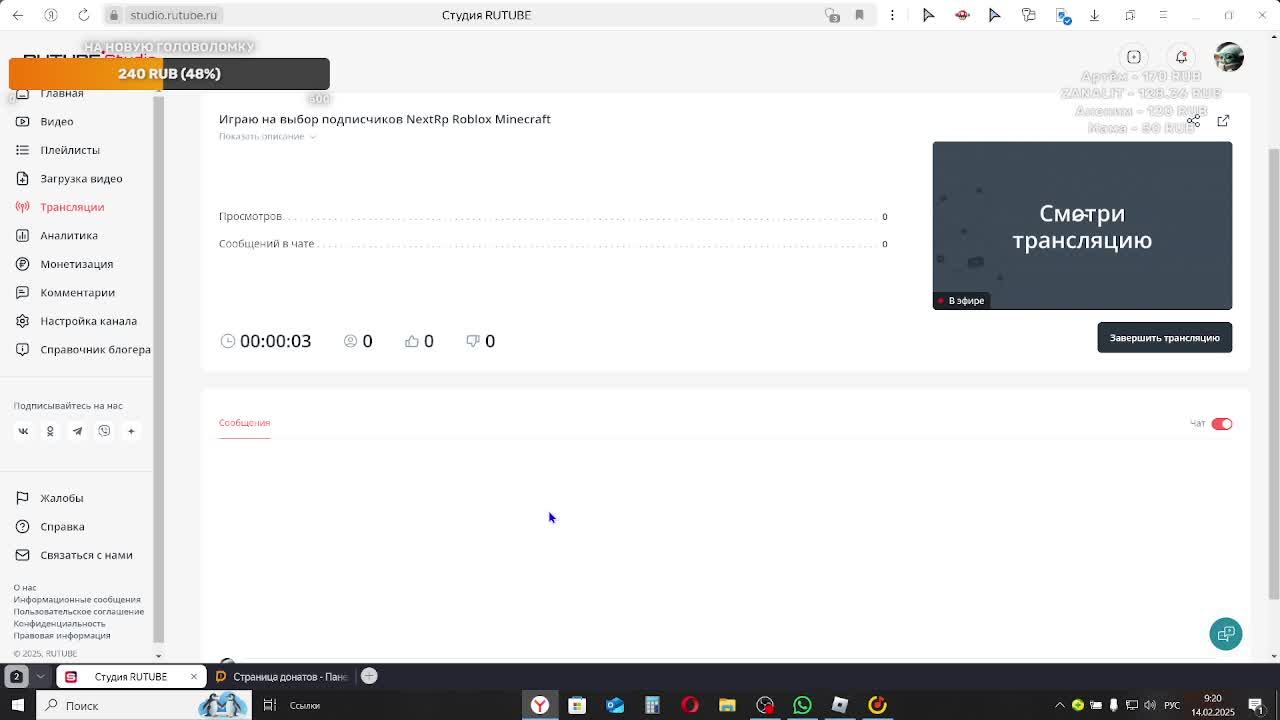The height and width of the screenshot is (720, 1280).
Task: Switch to the Страница донатов browser tab
Action: click(x=282, y=677)
